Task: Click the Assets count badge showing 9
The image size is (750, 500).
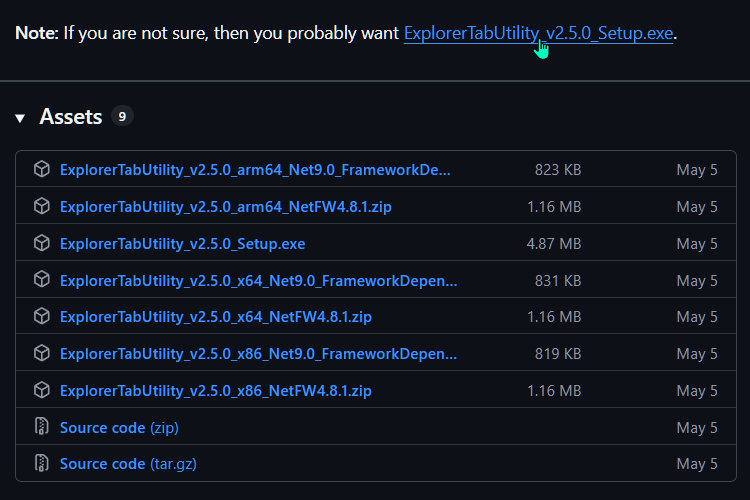Action: coord(122,117)
